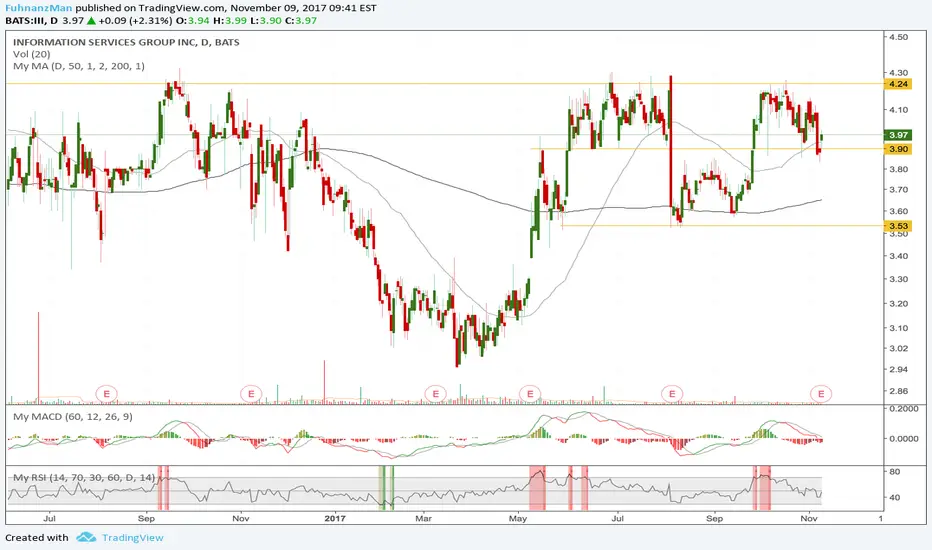Image resolution: width=932 pixels, height=550 pixels.
Task: Click the H:3.99 high price value
Action: (229, 21)
